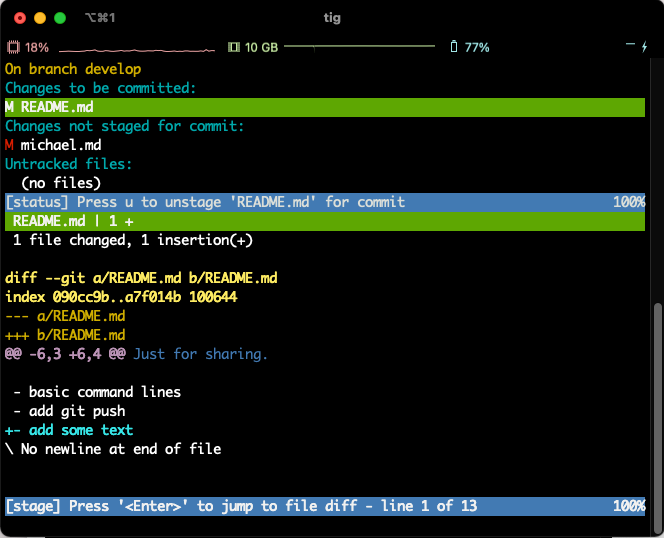The width and height of the screenshot is (664, 538).
Task: Click the green zoom window button
Action: pos(60,18)
